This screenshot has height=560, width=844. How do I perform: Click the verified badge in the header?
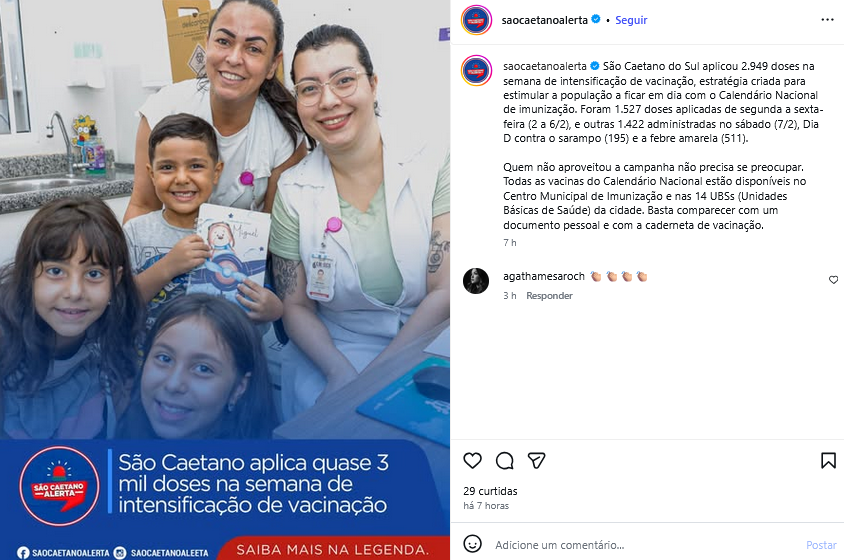point(596,19)
